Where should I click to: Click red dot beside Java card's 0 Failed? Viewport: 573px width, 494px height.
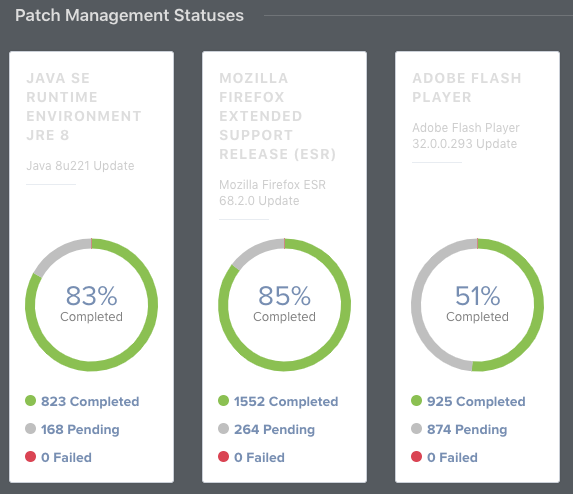pos(31,456)
